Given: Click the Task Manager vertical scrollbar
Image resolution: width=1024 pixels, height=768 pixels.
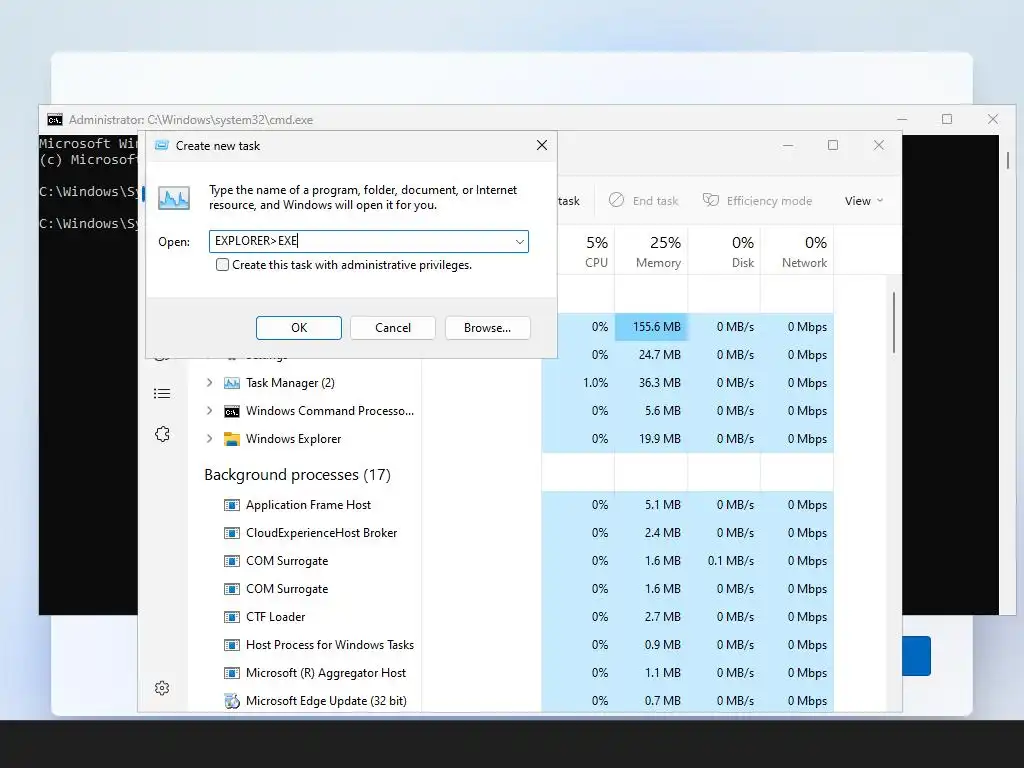Looking at the screenshot, I should click(x=893, y=323).
